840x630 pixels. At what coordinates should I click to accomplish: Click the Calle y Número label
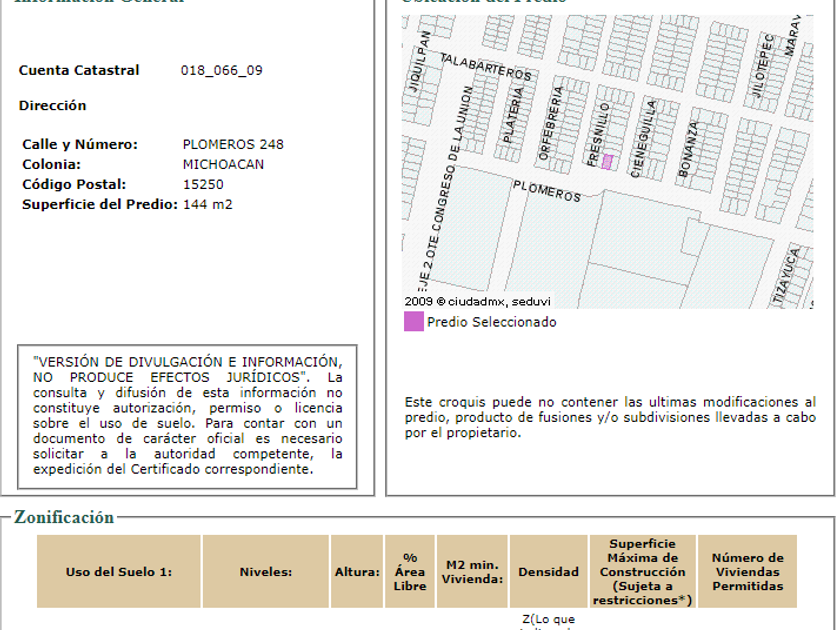80,145
